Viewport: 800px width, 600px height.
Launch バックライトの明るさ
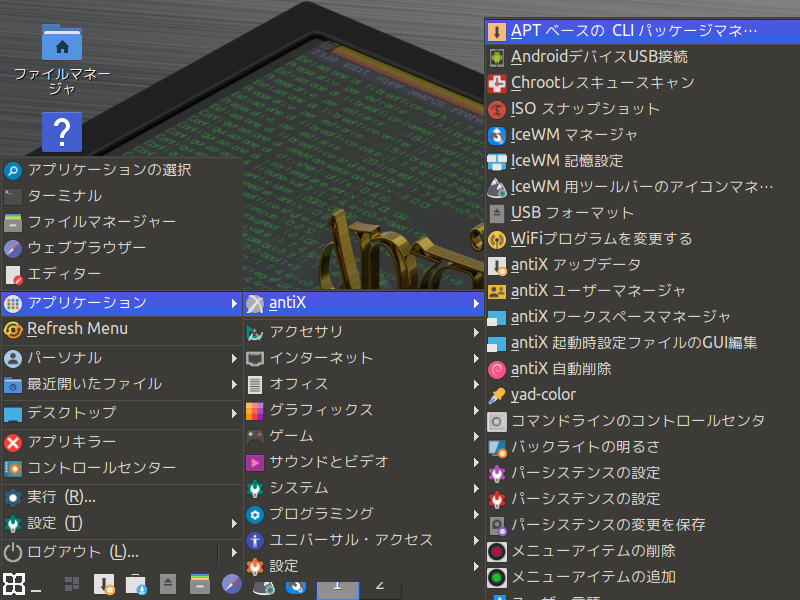click(x=643, y=447)
